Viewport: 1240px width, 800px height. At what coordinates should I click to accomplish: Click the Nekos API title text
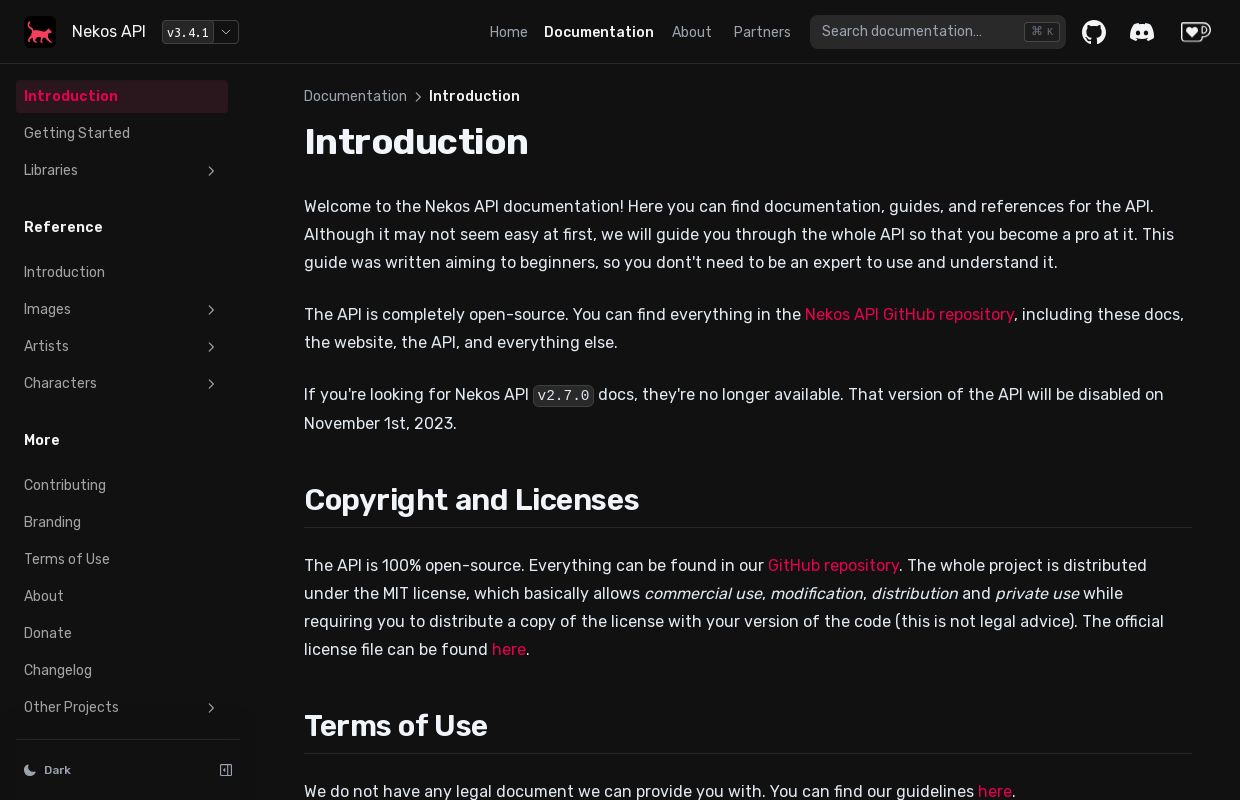coord(109,32)
